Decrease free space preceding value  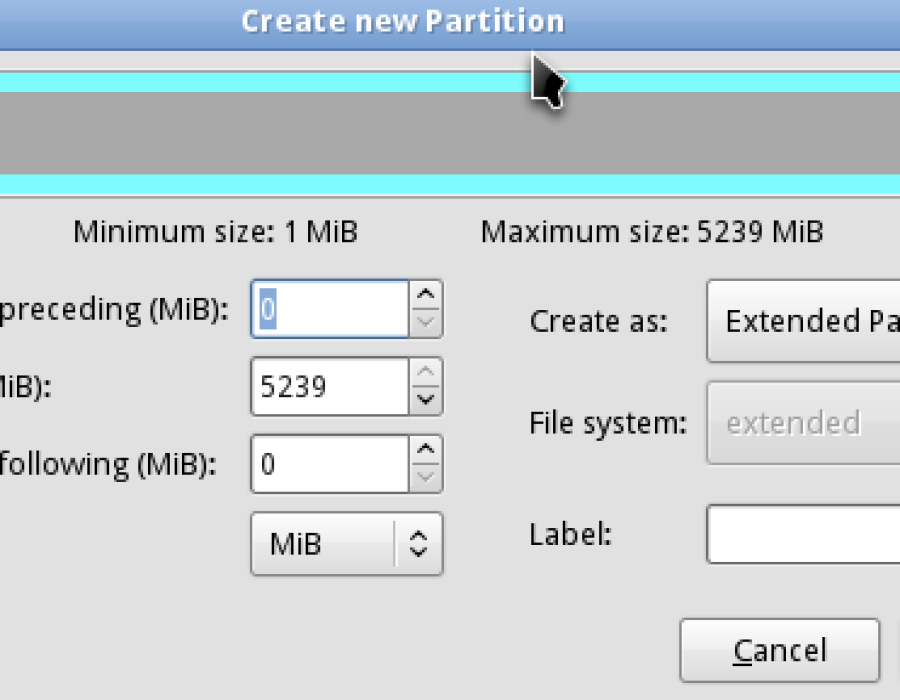pos(425,322)
